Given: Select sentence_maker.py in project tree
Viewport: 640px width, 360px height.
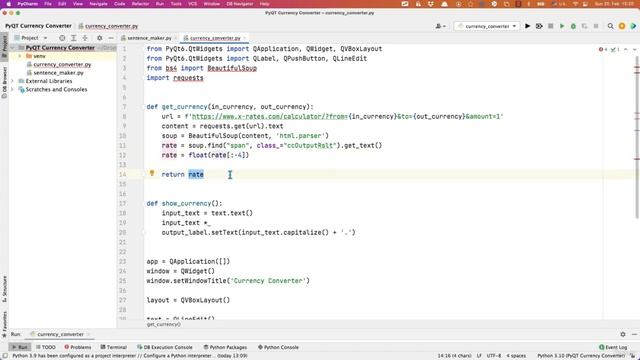Looking at the screenshot, I should 58,73.
